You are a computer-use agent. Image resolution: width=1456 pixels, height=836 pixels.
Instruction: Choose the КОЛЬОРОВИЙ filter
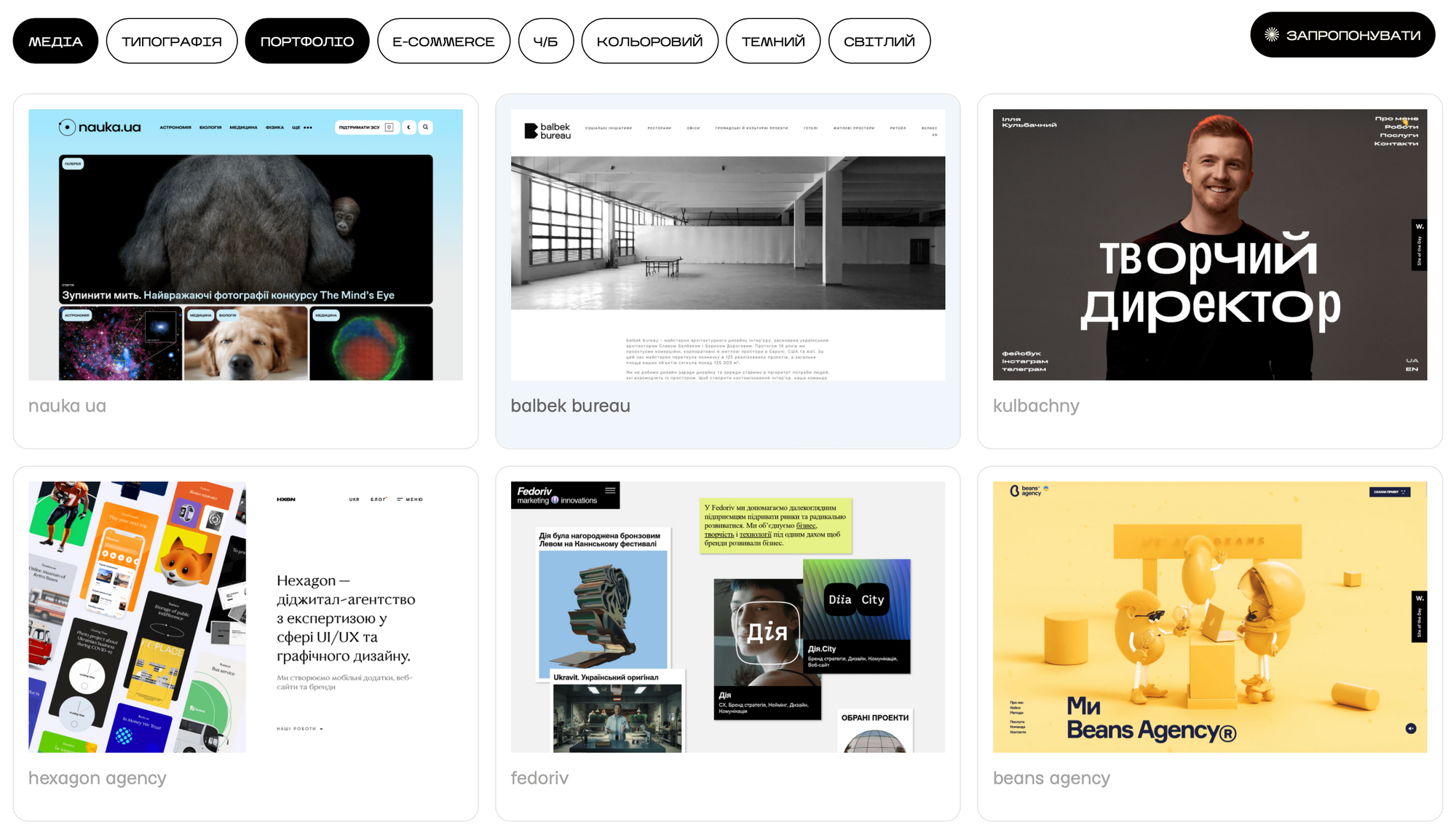649,42
